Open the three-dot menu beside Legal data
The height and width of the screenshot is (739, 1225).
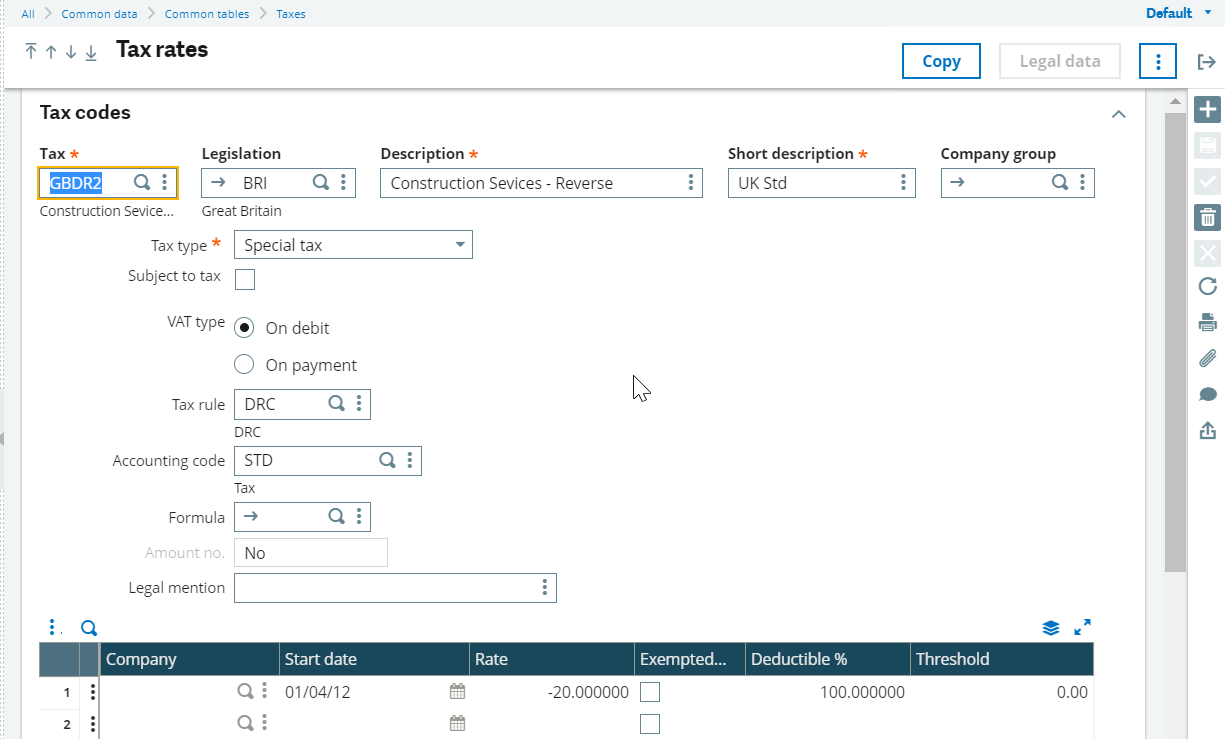tap(1158, 61)
